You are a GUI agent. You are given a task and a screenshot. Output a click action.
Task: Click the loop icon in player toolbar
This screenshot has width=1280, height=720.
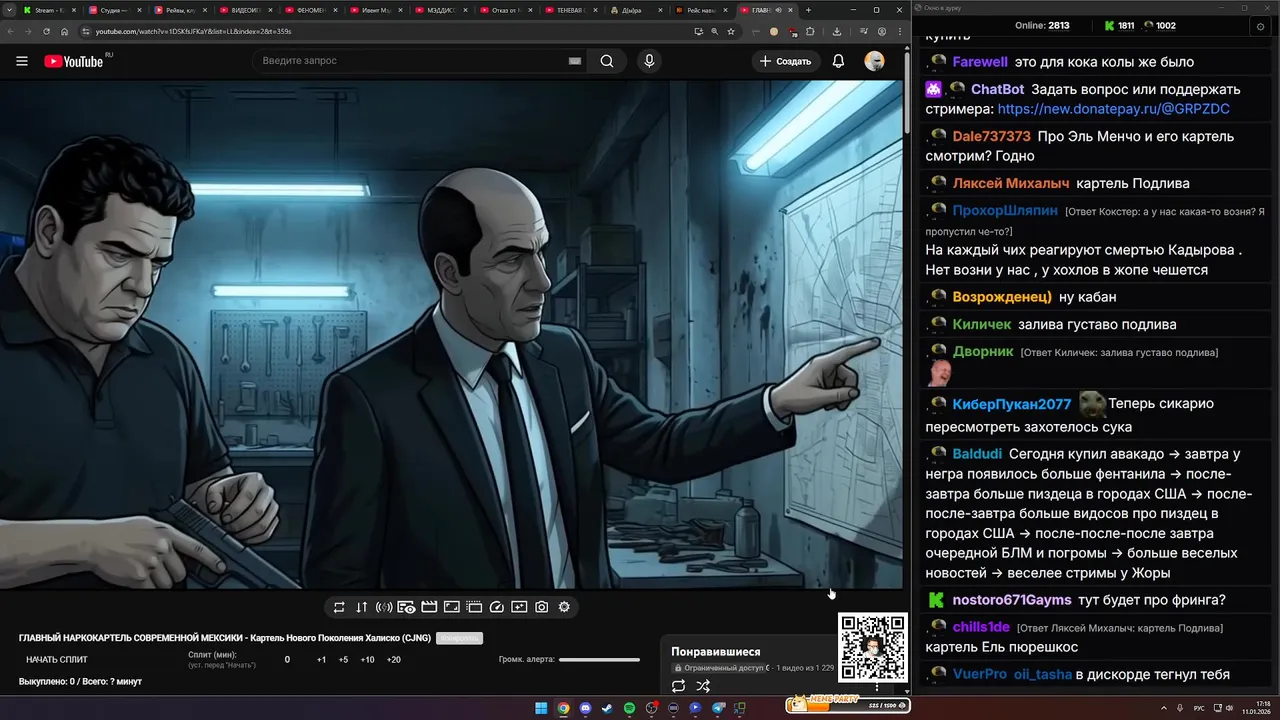point(339,607)
